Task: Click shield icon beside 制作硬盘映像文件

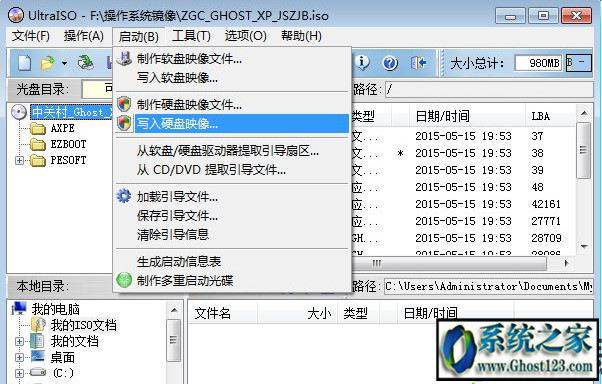Action: pos(124,104)
